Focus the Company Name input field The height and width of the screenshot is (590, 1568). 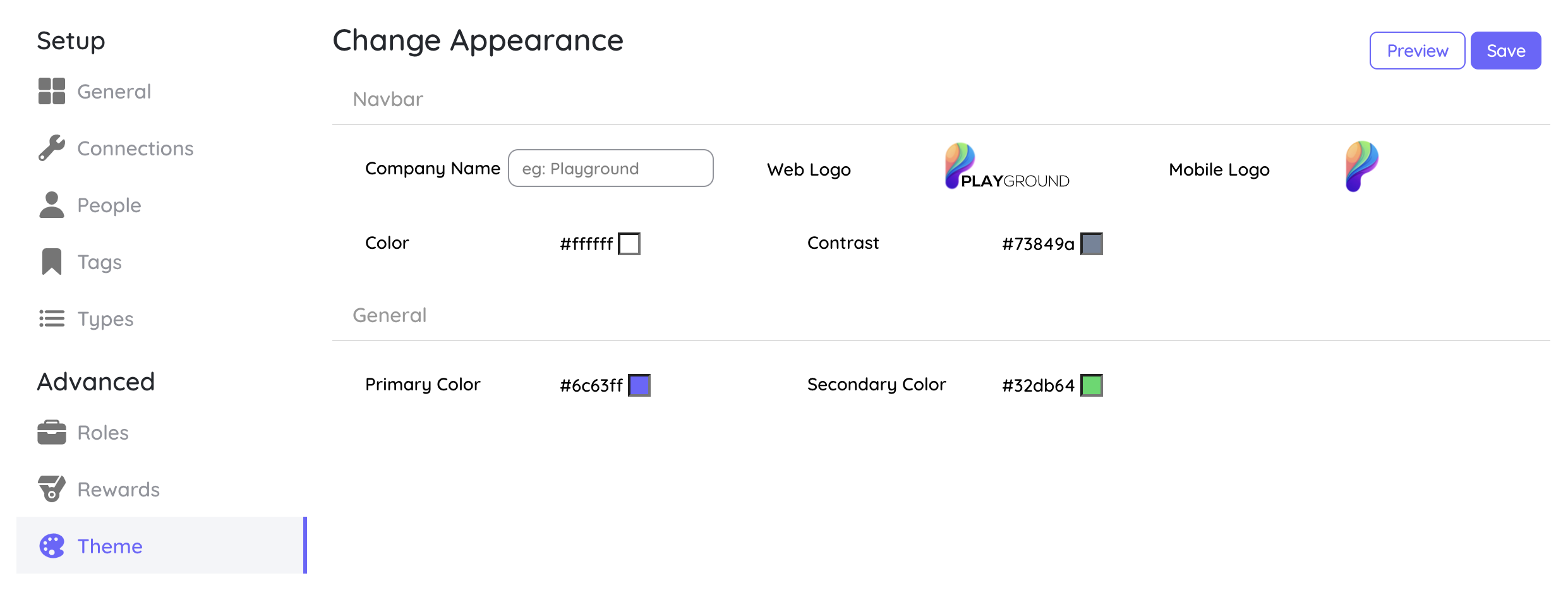click(610, 168)
